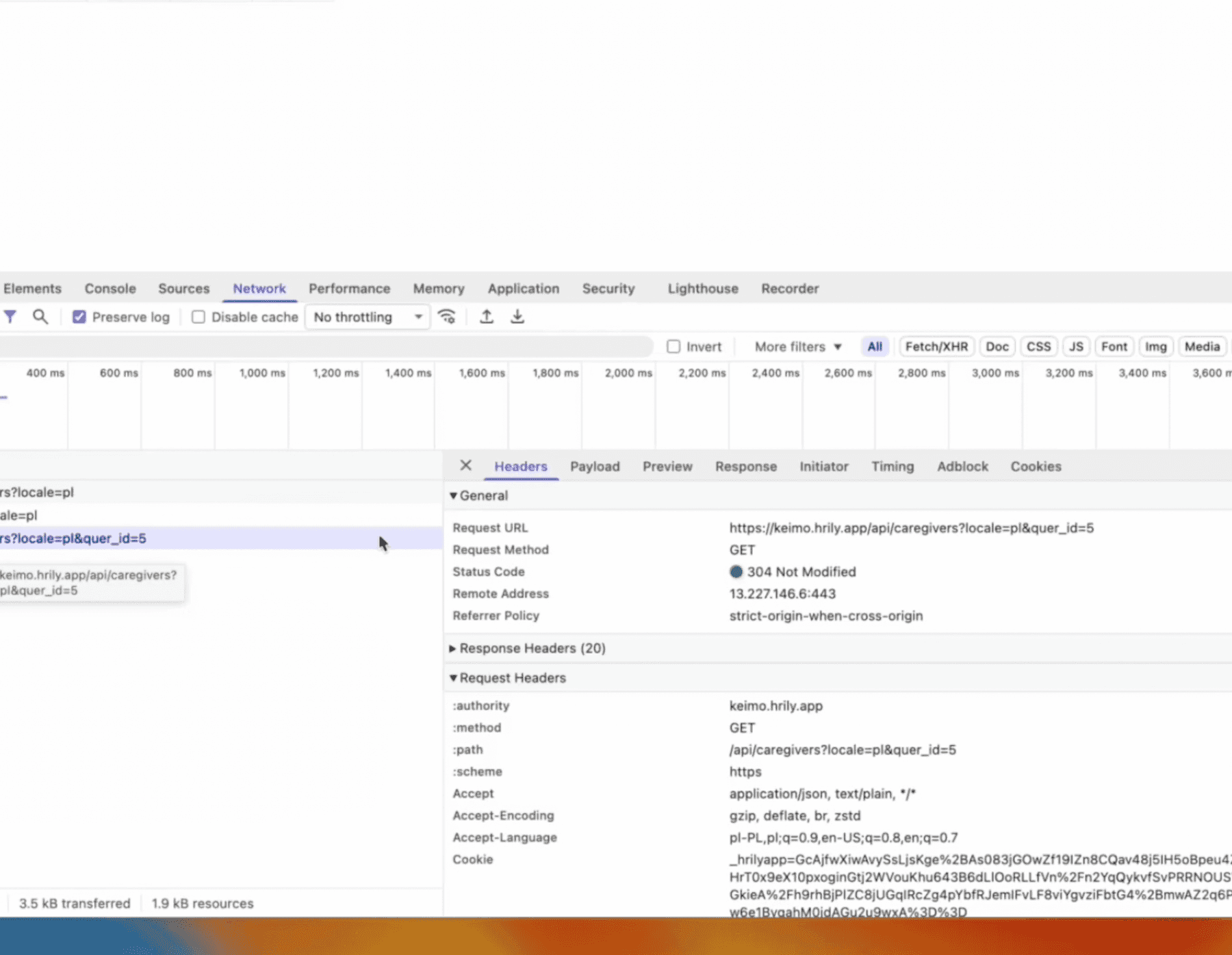Open the No throttling dropdown

pos(368,317)
